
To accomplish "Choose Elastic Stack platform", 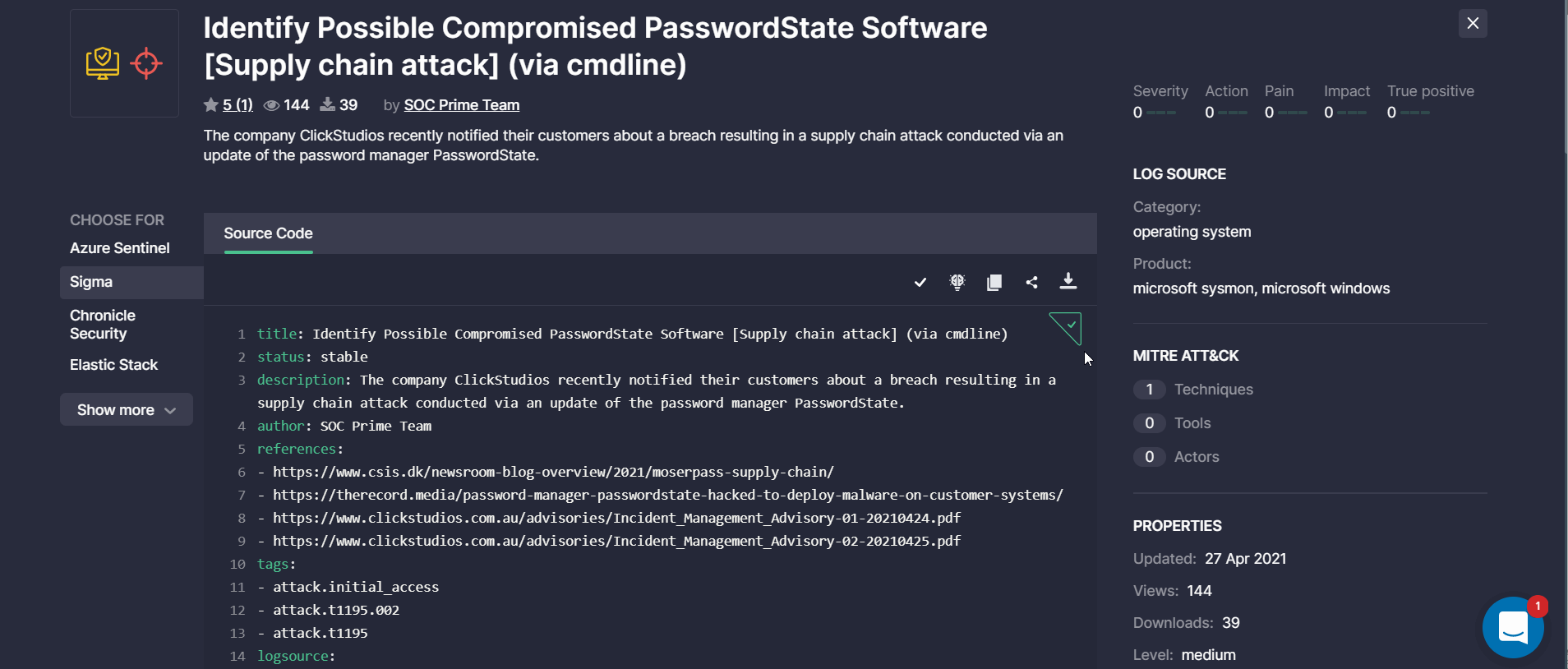I will [x=114, y=365].
